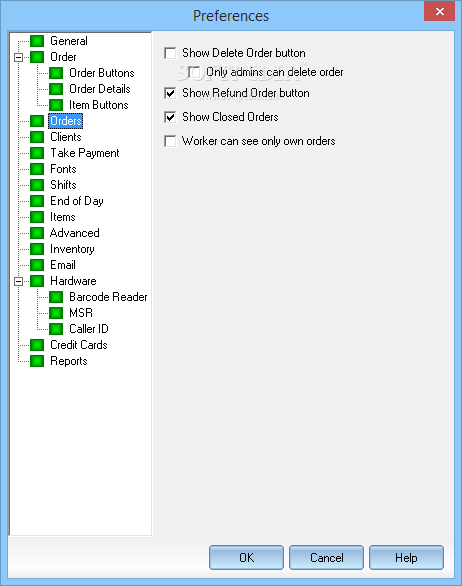Toggle Only admins can delete order checkbox

[194, 72]
